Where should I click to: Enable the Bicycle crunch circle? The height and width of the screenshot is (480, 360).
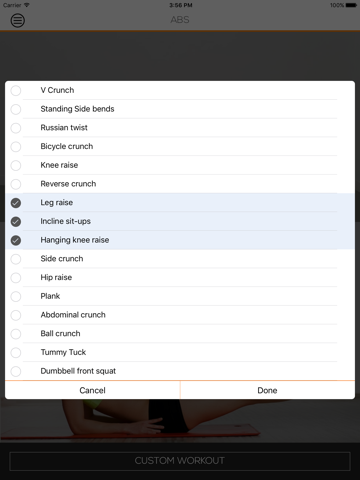16,146
